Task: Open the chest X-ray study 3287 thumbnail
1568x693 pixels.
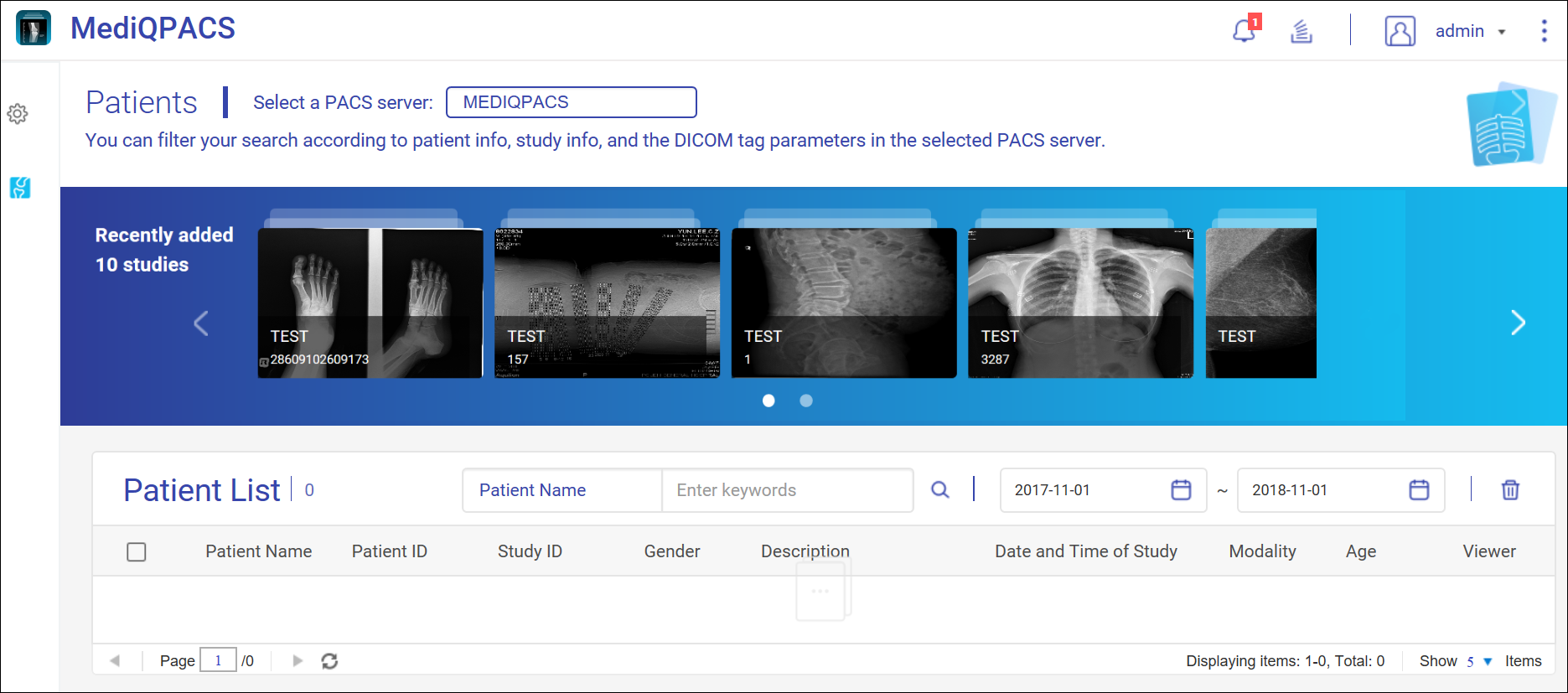Action: point(1080,303)
